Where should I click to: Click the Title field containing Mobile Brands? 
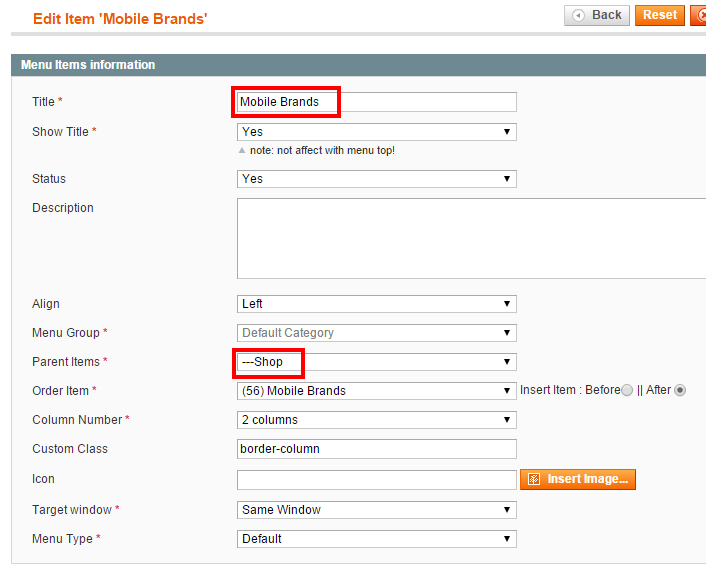[376, 102]
